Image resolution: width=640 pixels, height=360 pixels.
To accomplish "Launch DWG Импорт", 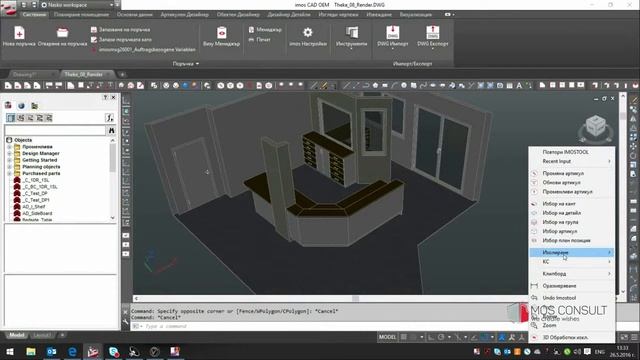I will 393,37.
